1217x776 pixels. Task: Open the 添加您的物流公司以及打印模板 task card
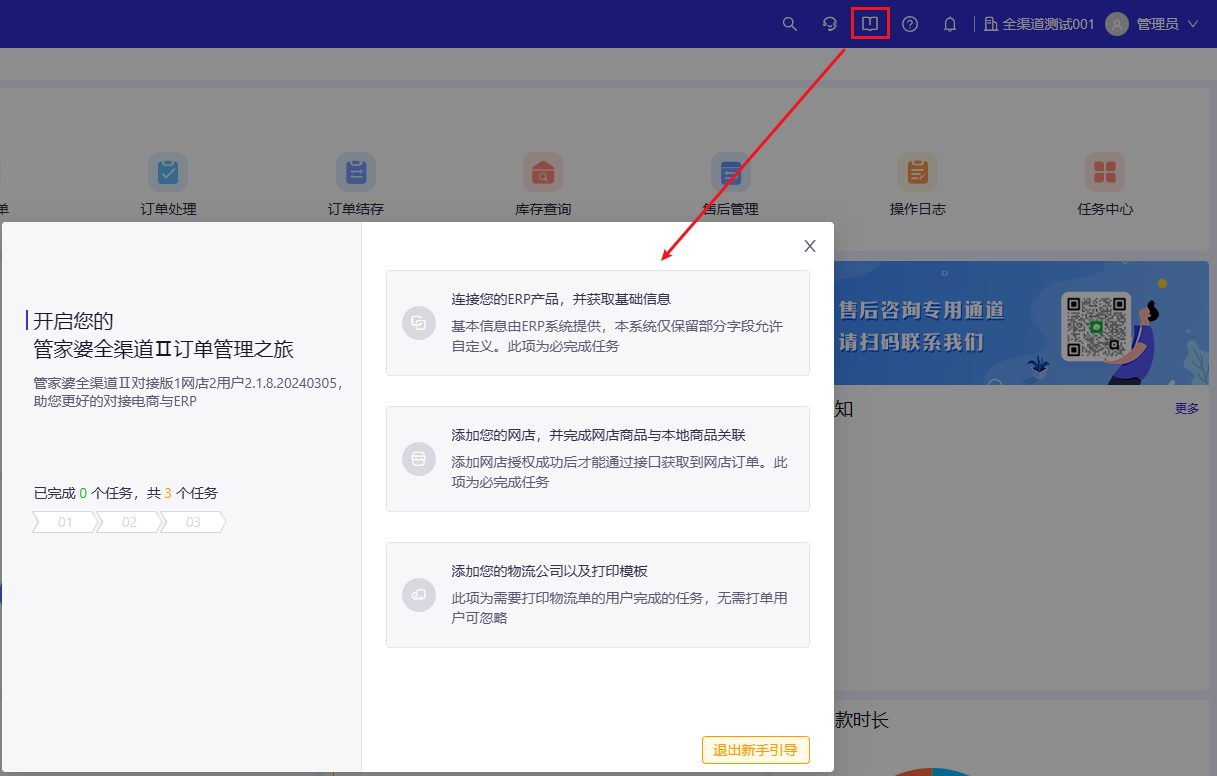598,595
